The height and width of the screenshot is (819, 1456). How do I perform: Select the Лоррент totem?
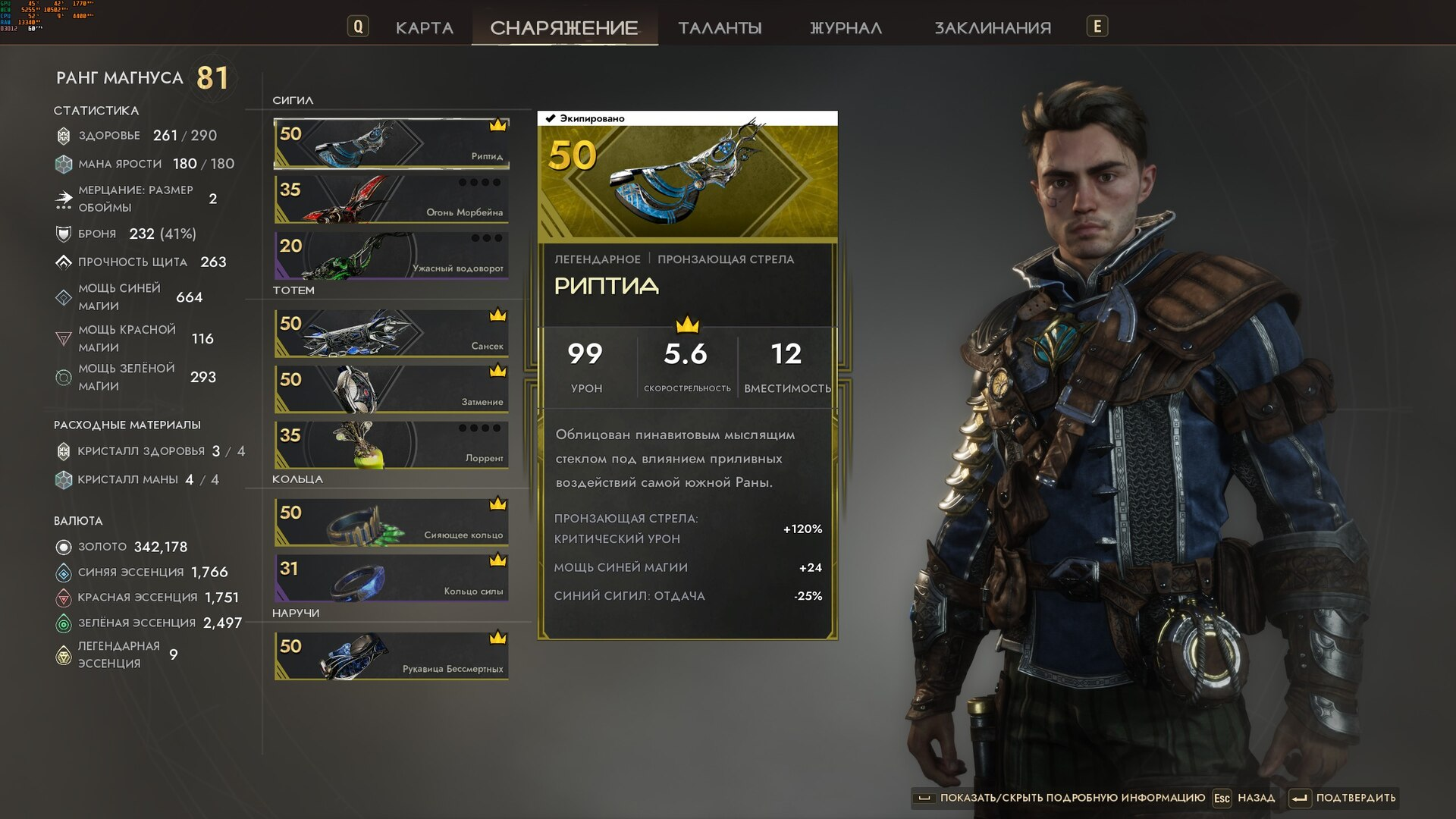click(391, 445)
